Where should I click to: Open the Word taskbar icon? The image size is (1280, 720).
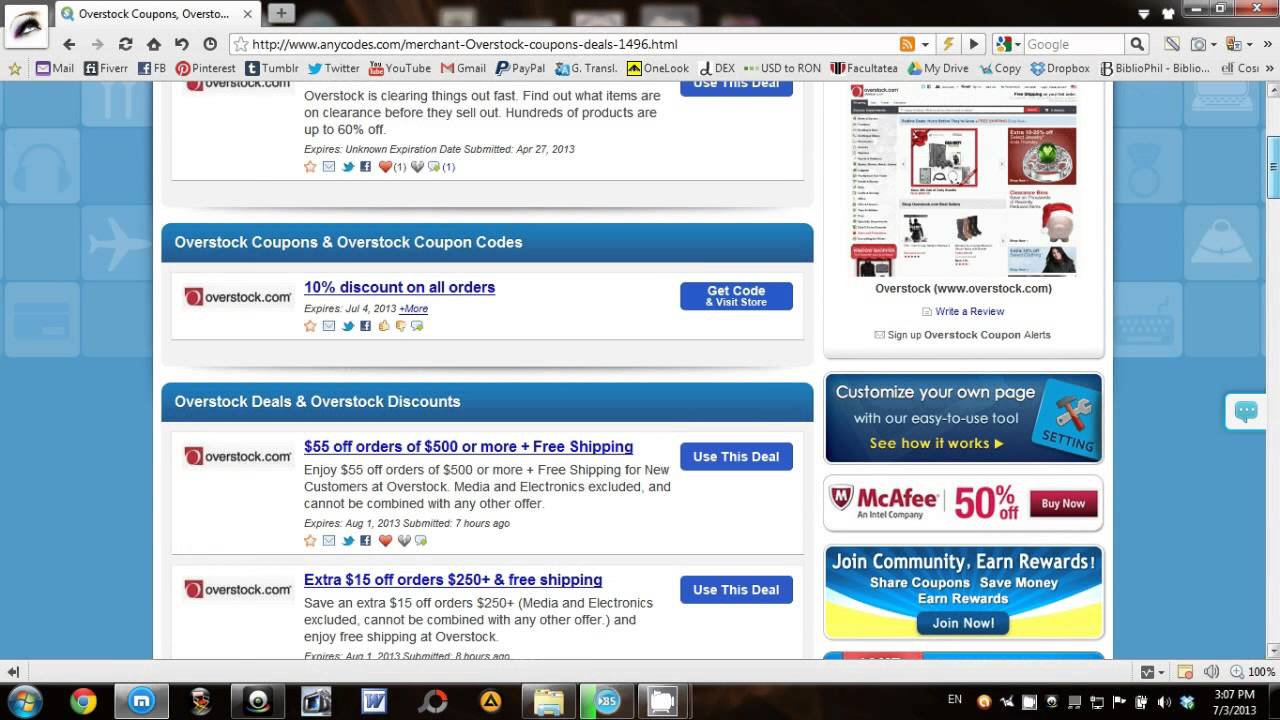click(x=375, y=701)
